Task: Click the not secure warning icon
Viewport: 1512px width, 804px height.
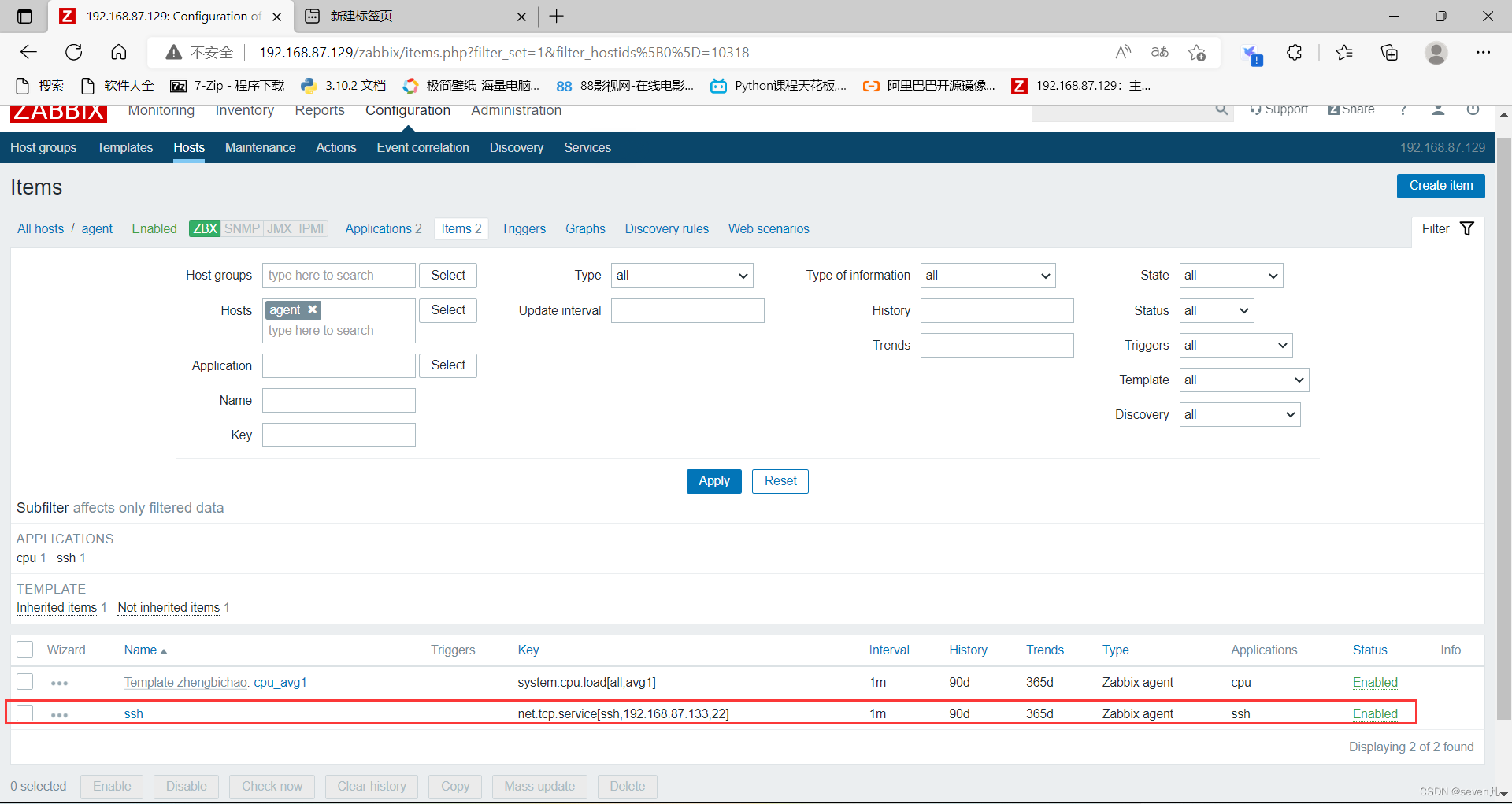Action: point(173,52)
